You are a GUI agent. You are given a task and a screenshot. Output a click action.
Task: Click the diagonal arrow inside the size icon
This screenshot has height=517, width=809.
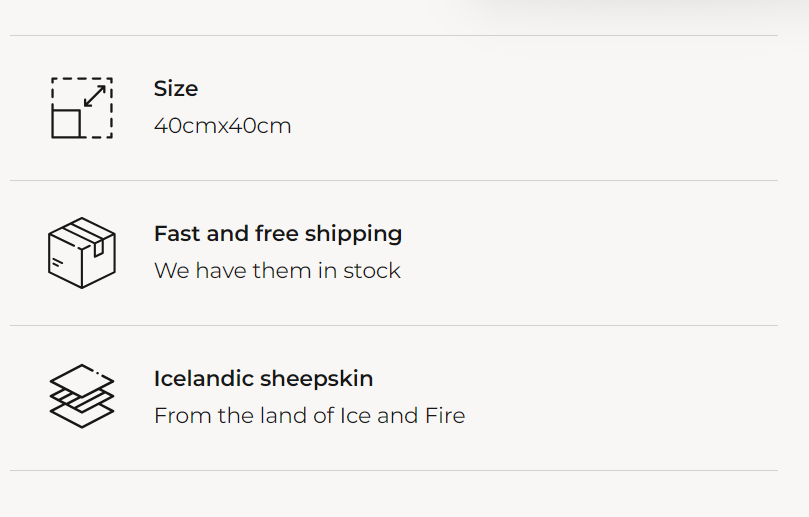click(x=95, y=96)
